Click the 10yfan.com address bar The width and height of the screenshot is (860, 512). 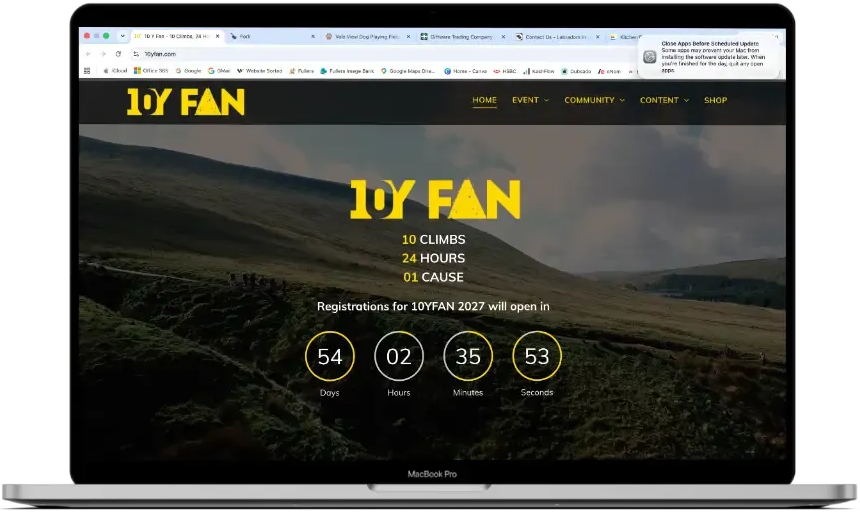pyautogui.click(x=384, y=54)
